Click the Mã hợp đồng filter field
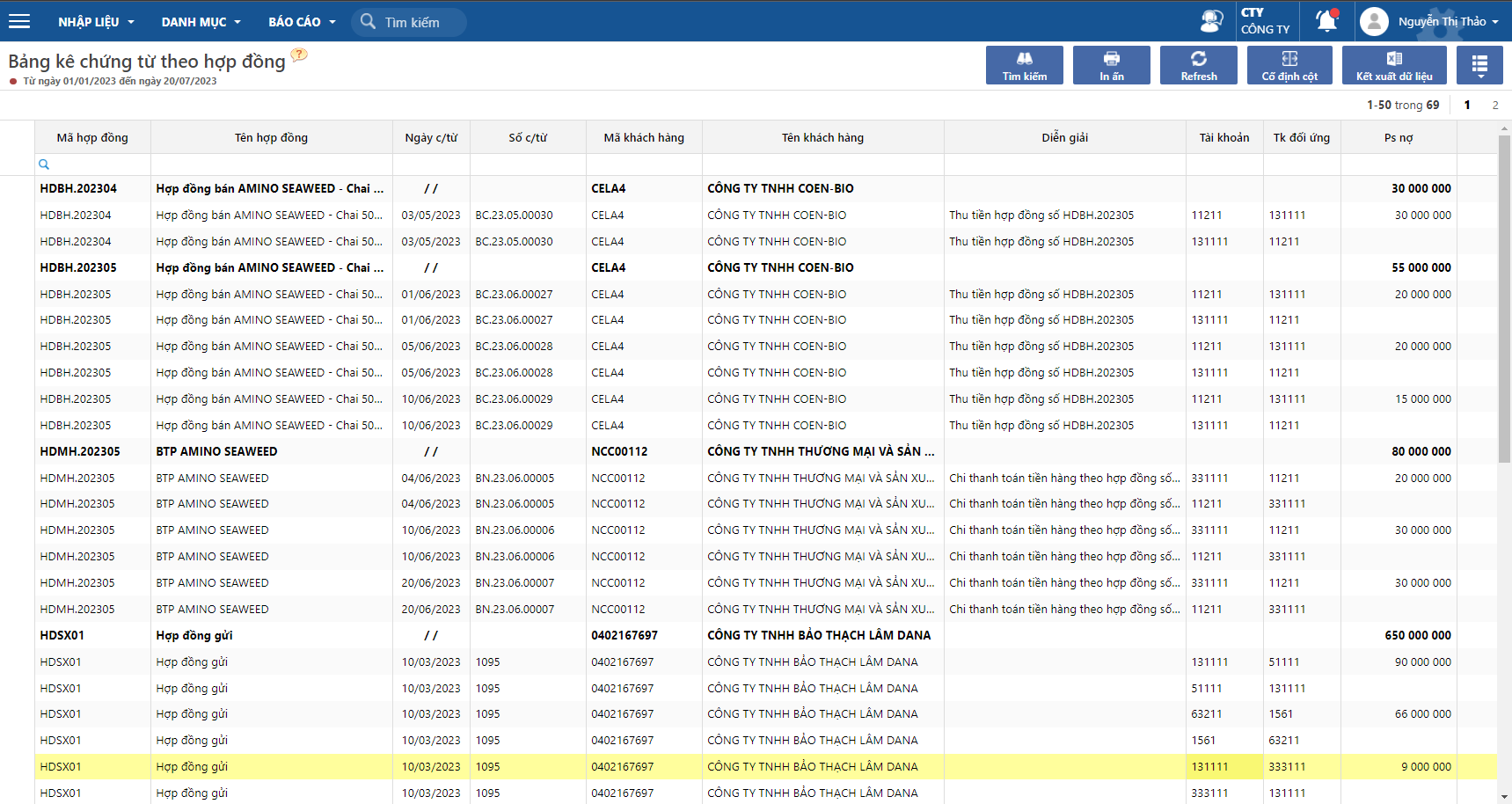Image resolution: width=1512 pixels, height=804 pixels. 92,164
